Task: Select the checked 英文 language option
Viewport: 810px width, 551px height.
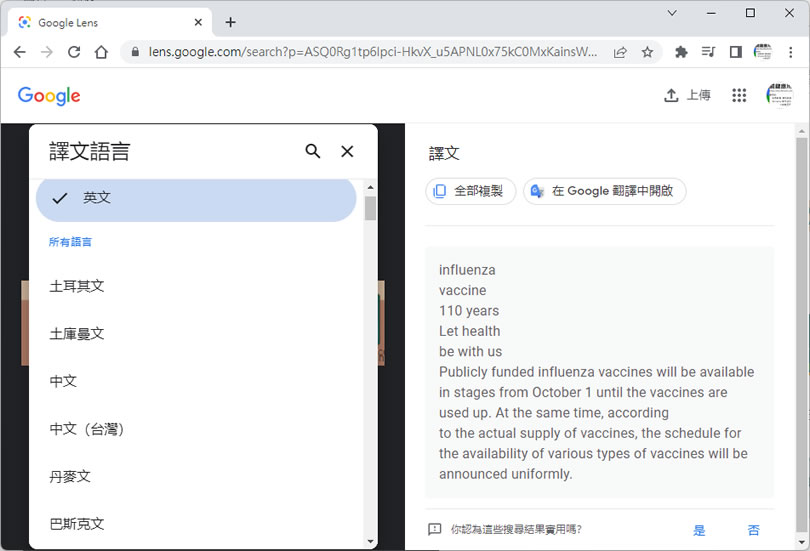Action: pyautogui.click(x=196, y=198)
